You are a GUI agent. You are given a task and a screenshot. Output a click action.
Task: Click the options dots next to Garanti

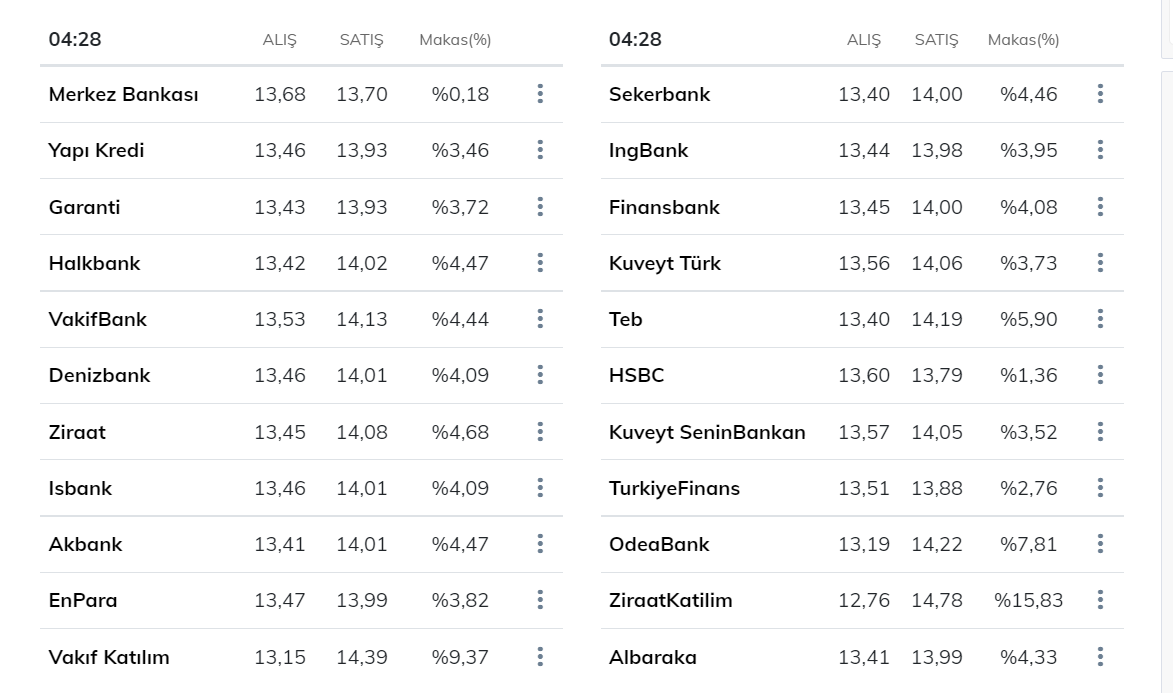pos(540,207)
